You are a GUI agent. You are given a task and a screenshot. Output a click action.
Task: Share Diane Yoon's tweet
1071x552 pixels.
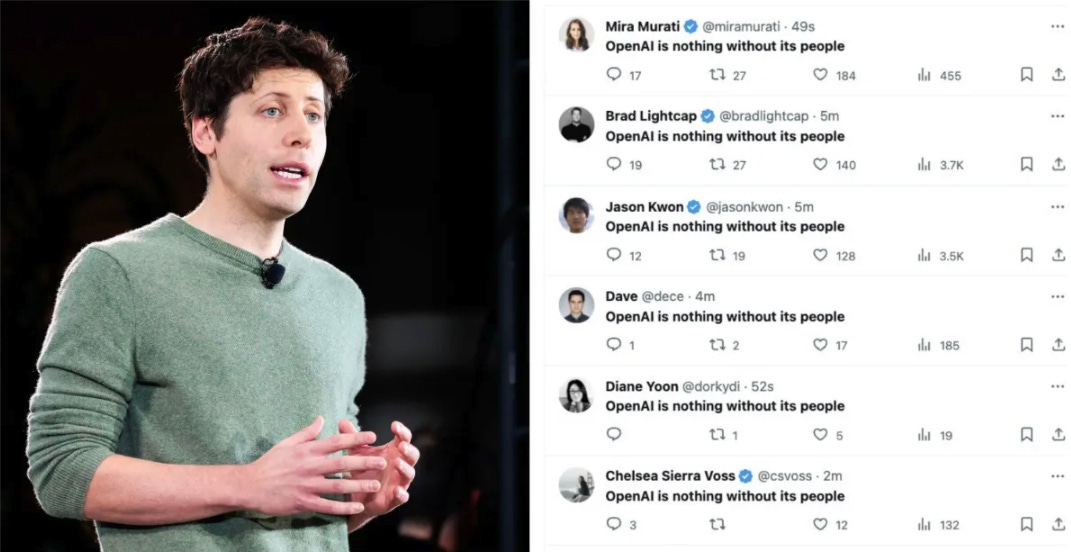[x=1058, y=434]
